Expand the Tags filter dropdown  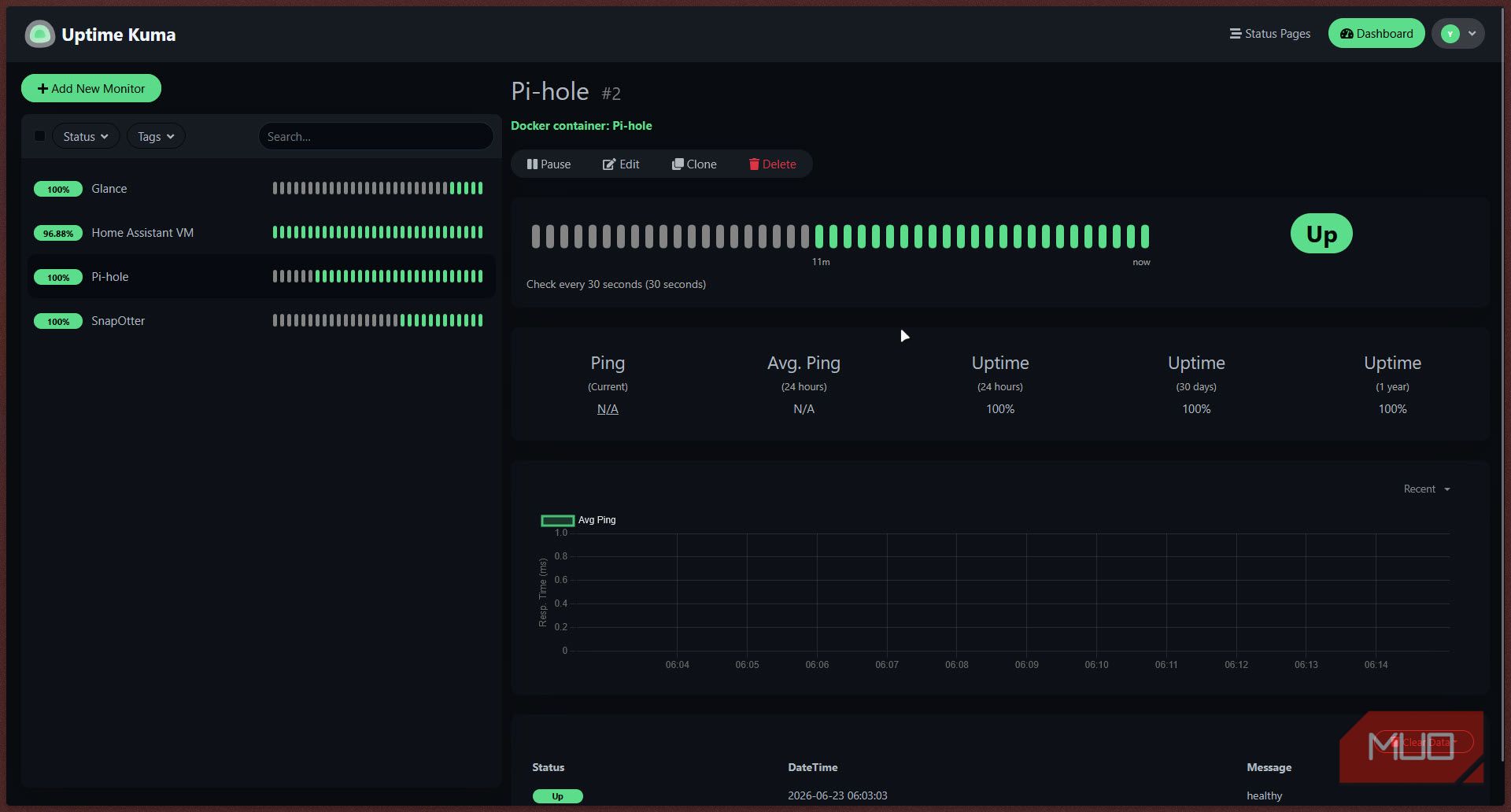(x=156, y=136)
